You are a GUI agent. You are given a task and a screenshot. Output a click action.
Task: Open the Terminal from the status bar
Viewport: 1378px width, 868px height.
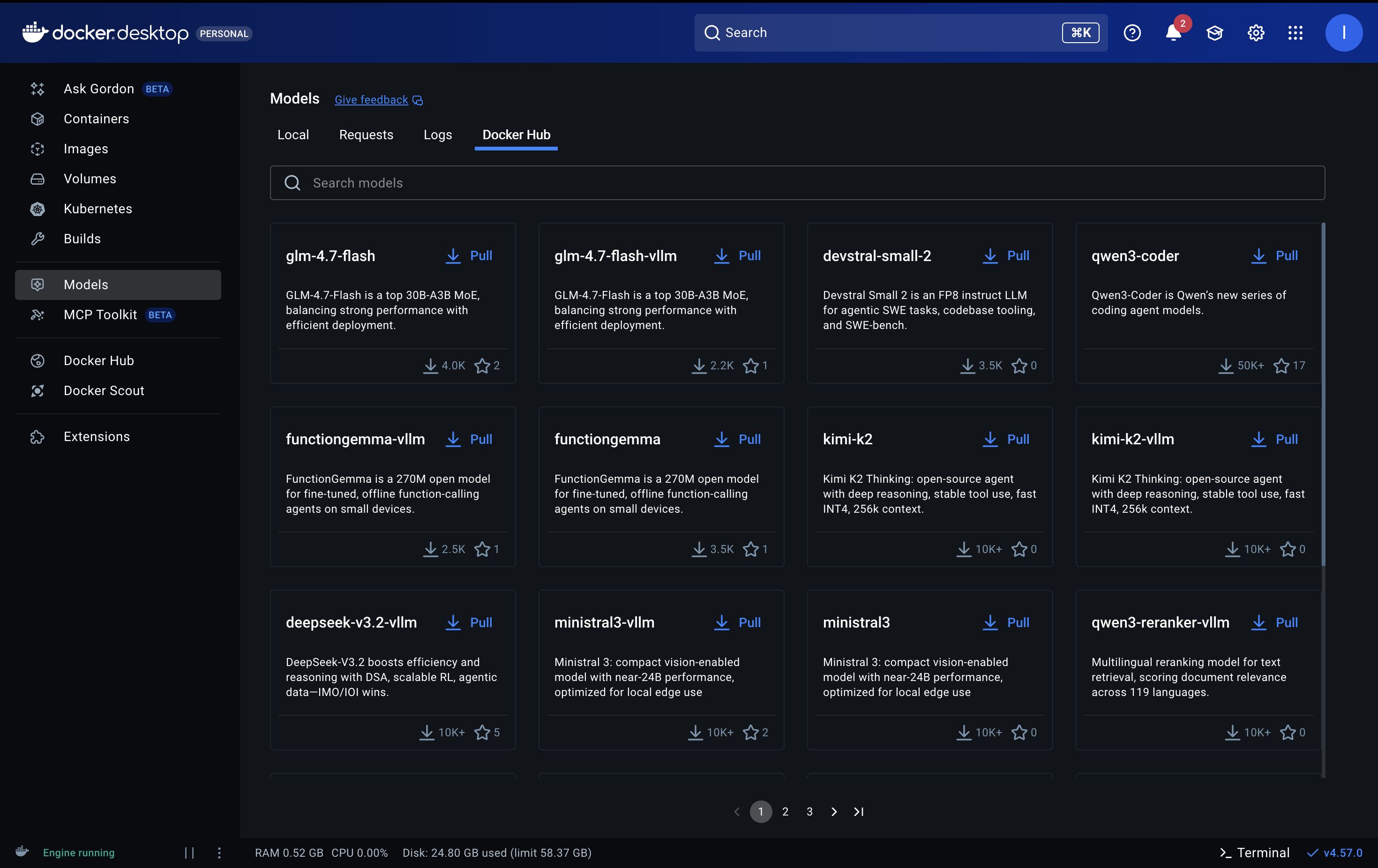[1253, 853]
